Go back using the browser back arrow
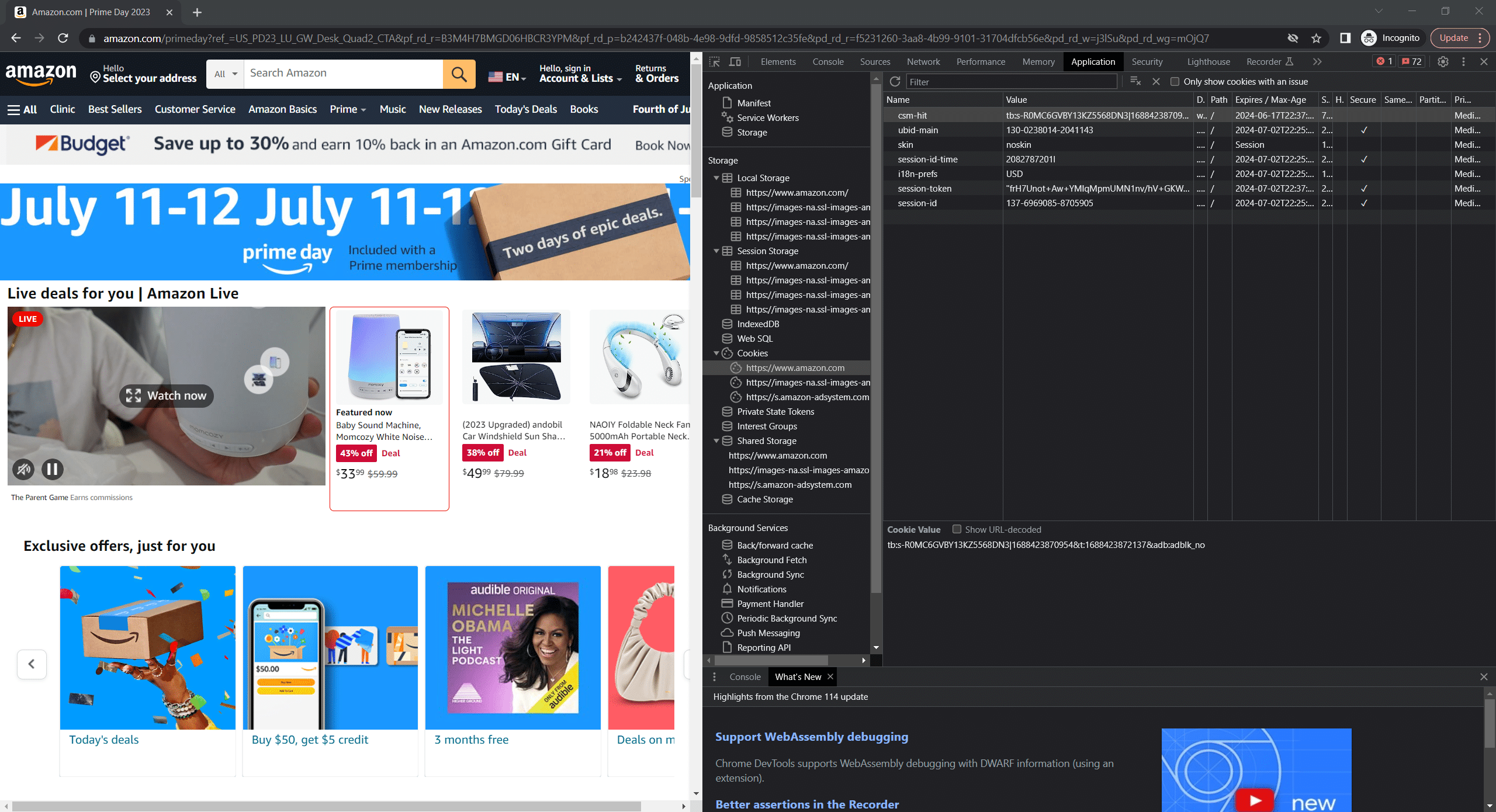The height and width of the screenshot is (812, 1496). (x=16, y=38)
